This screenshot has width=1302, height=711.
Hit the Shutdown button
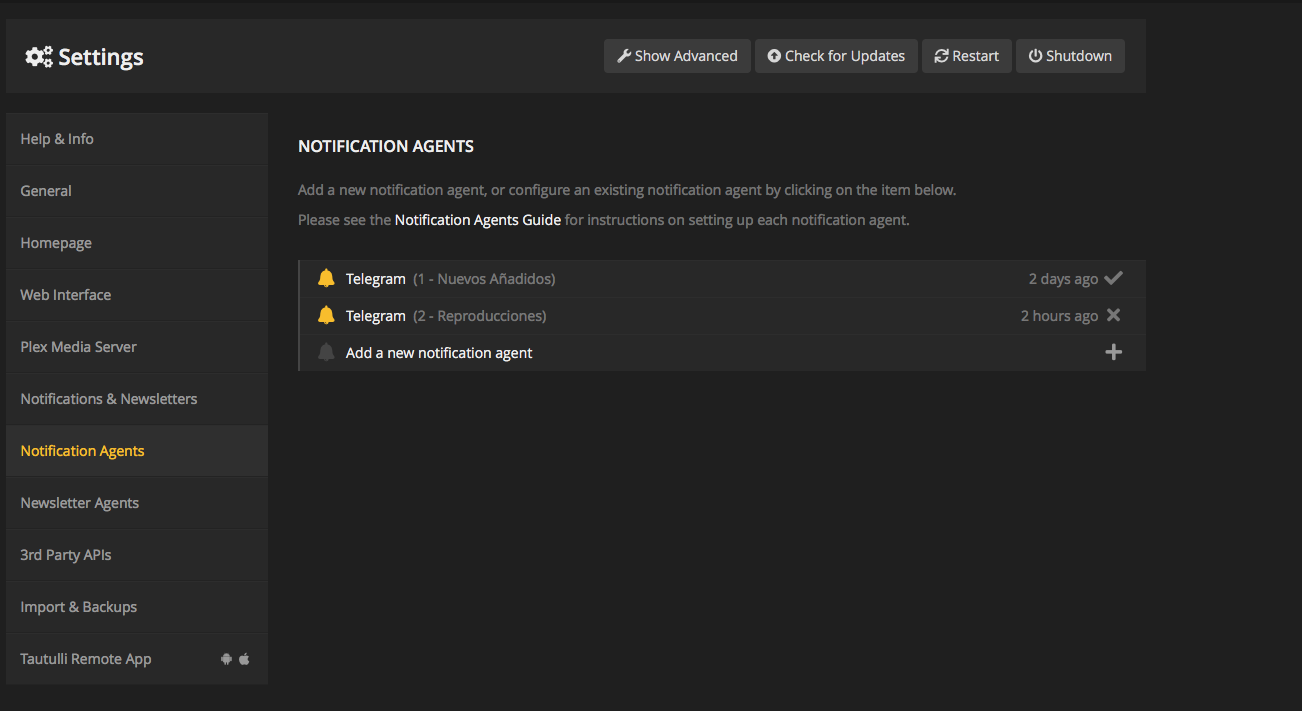click(x=1070, y=56)
